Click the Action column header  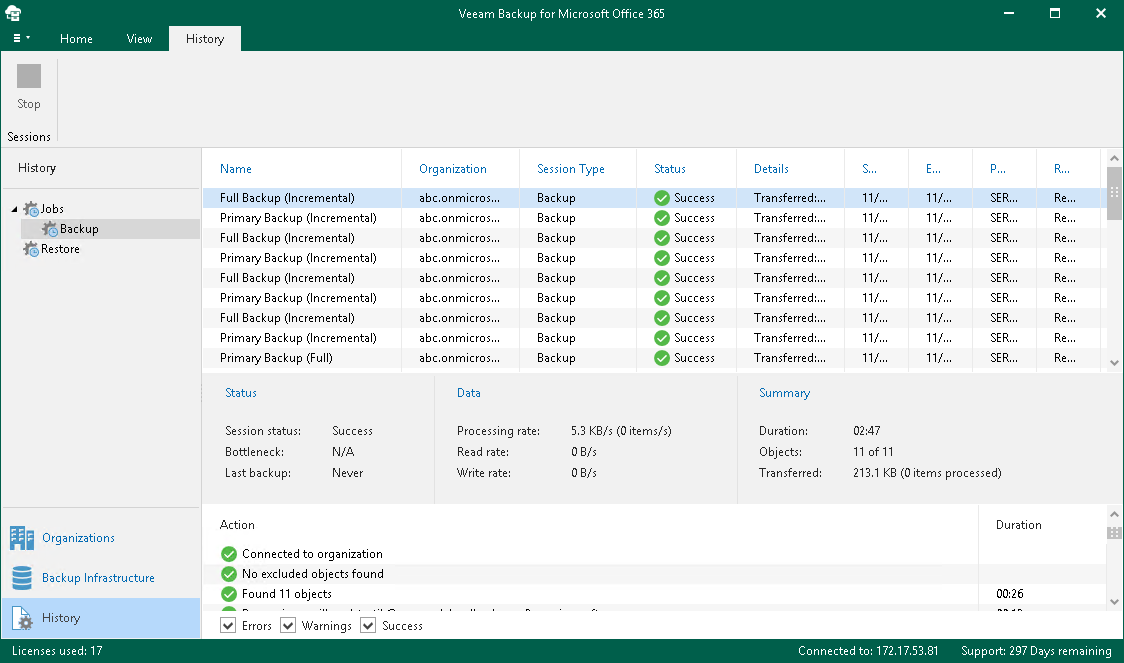click(237, 525)
